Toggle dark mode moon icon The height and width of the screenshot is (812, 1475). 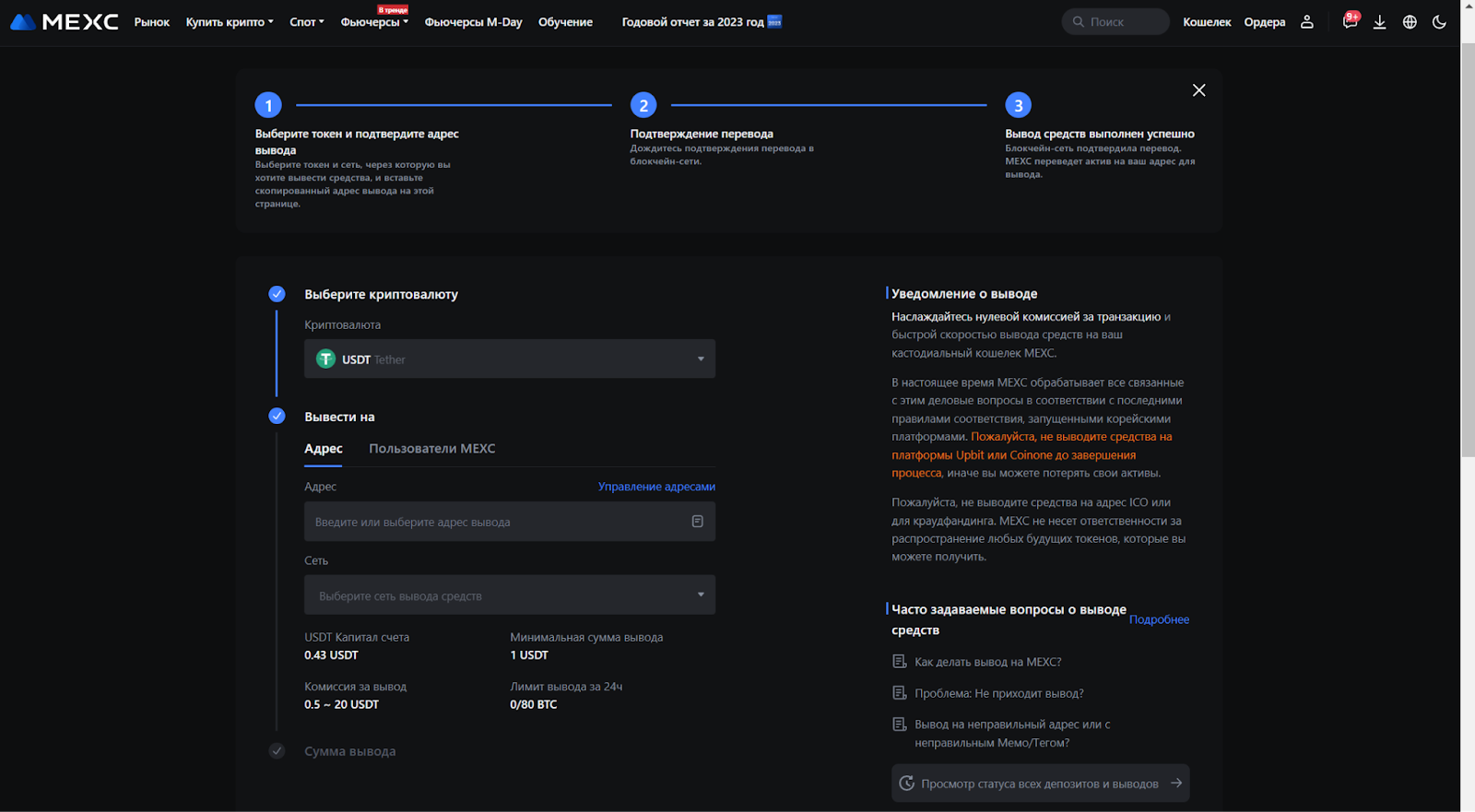point(1439,22)
